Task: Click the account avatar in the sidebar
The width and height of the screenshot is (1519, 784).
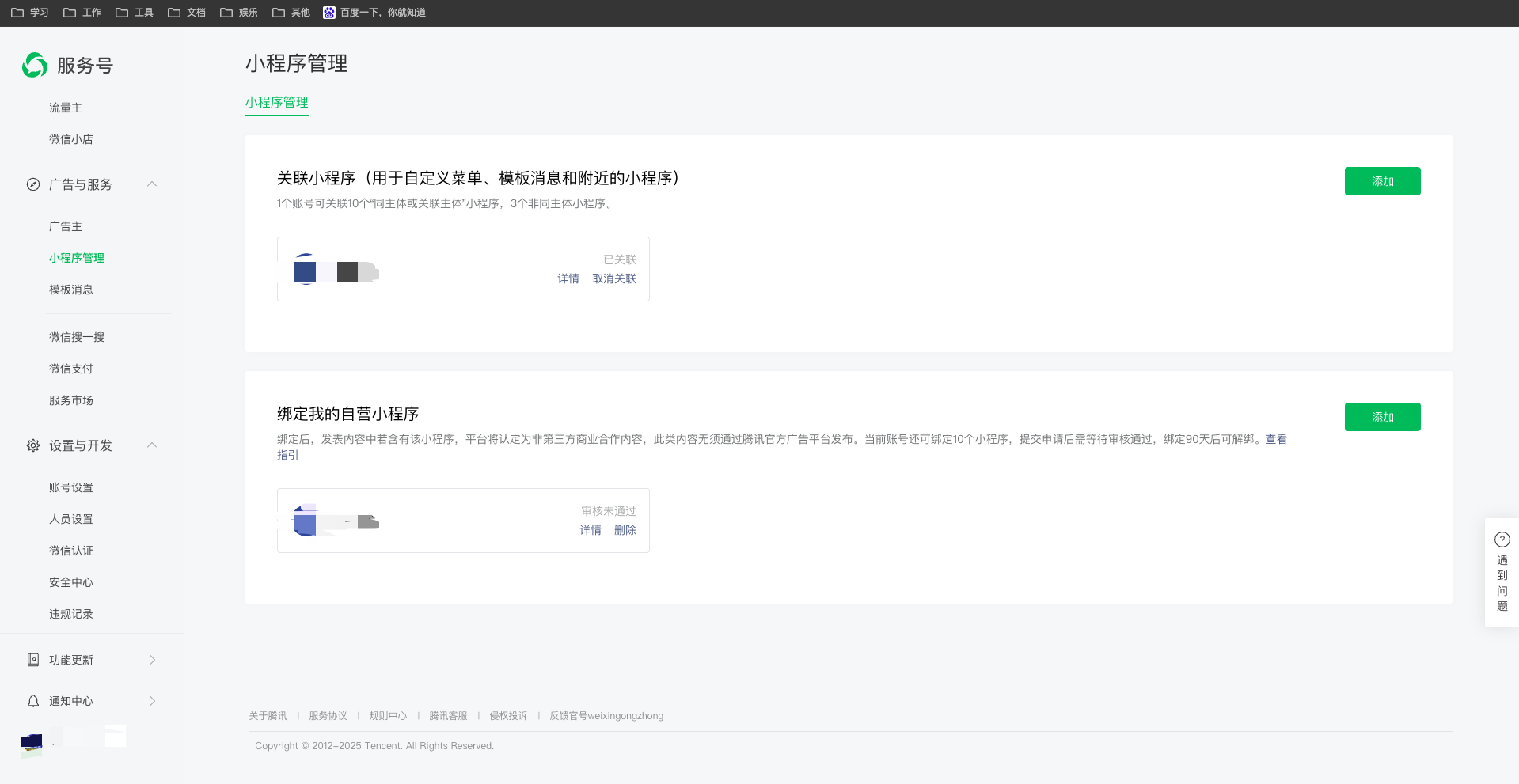Action: (x=32, y=744)
